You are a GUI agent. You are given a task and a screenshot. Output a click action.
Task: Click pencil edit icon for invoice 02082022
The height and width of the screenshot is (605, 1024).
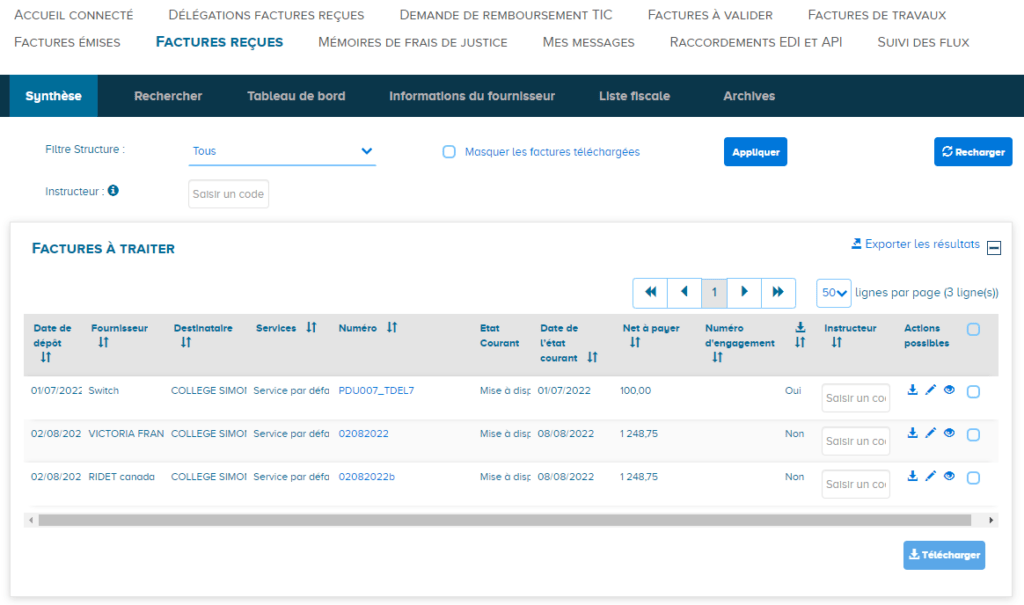[930, 433]
